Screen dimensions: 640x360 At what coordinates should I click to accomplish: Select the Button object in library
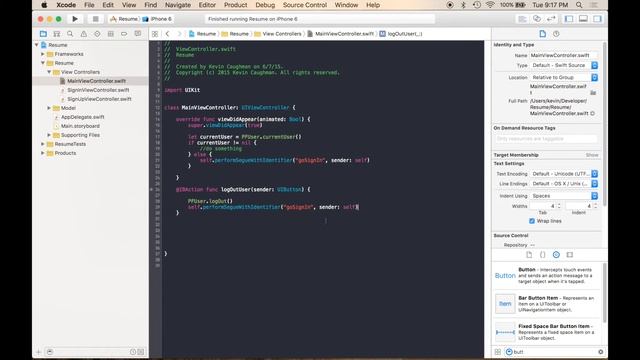tap(547, 276)
